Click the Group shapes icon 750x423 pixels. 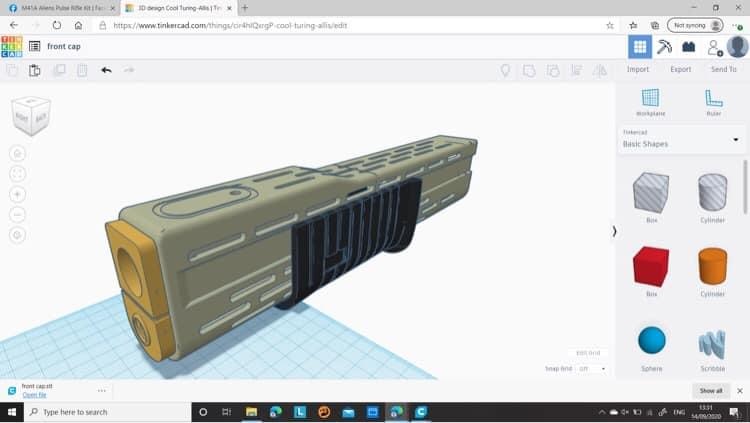pos(529,71)
